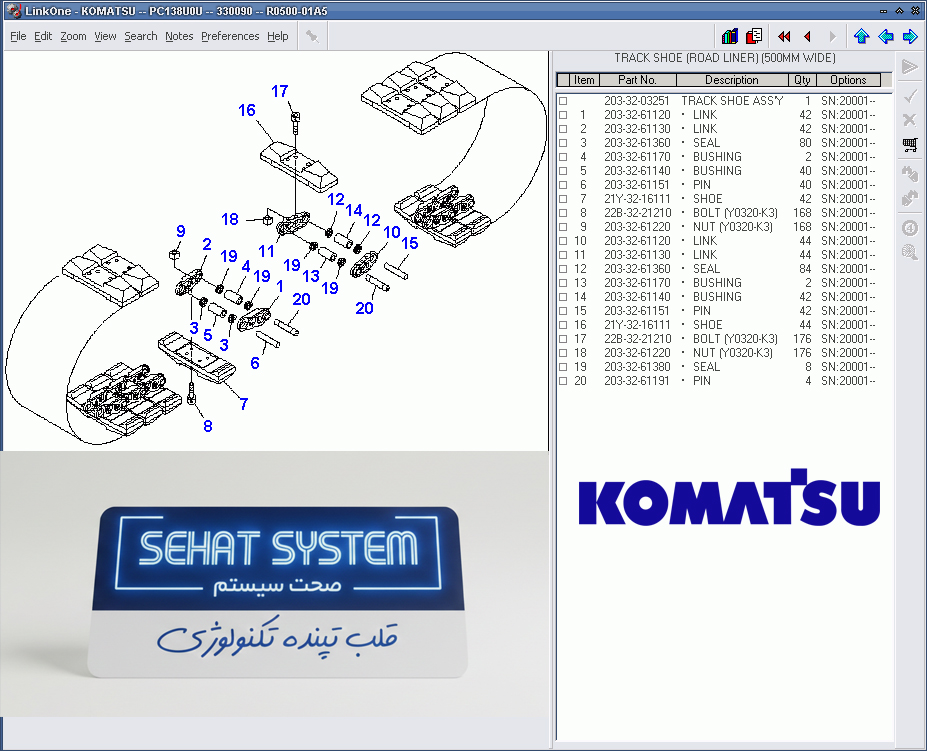Go up a level with the blue up arrow
This screenshot has height=751, width=927.
(x=861, y=37)
